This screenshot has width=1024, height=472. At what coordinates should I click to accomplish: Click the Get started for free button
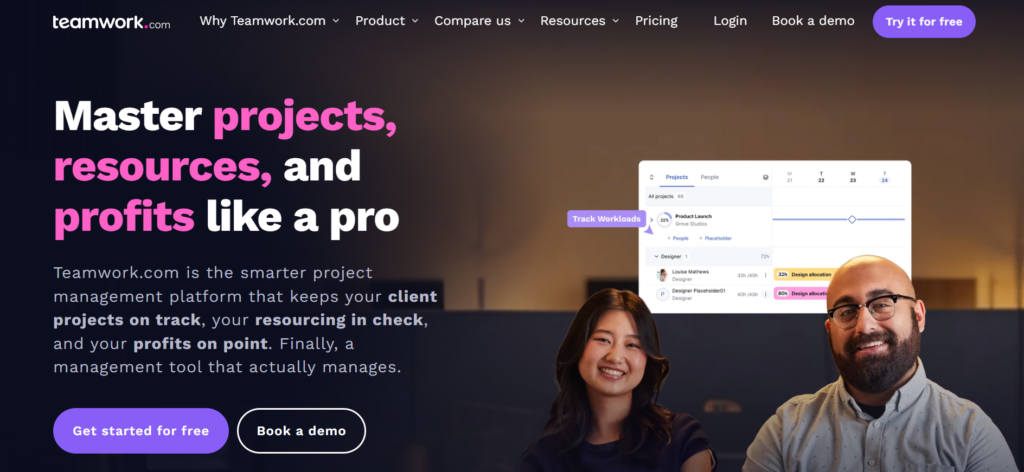(x=140, y=431)
